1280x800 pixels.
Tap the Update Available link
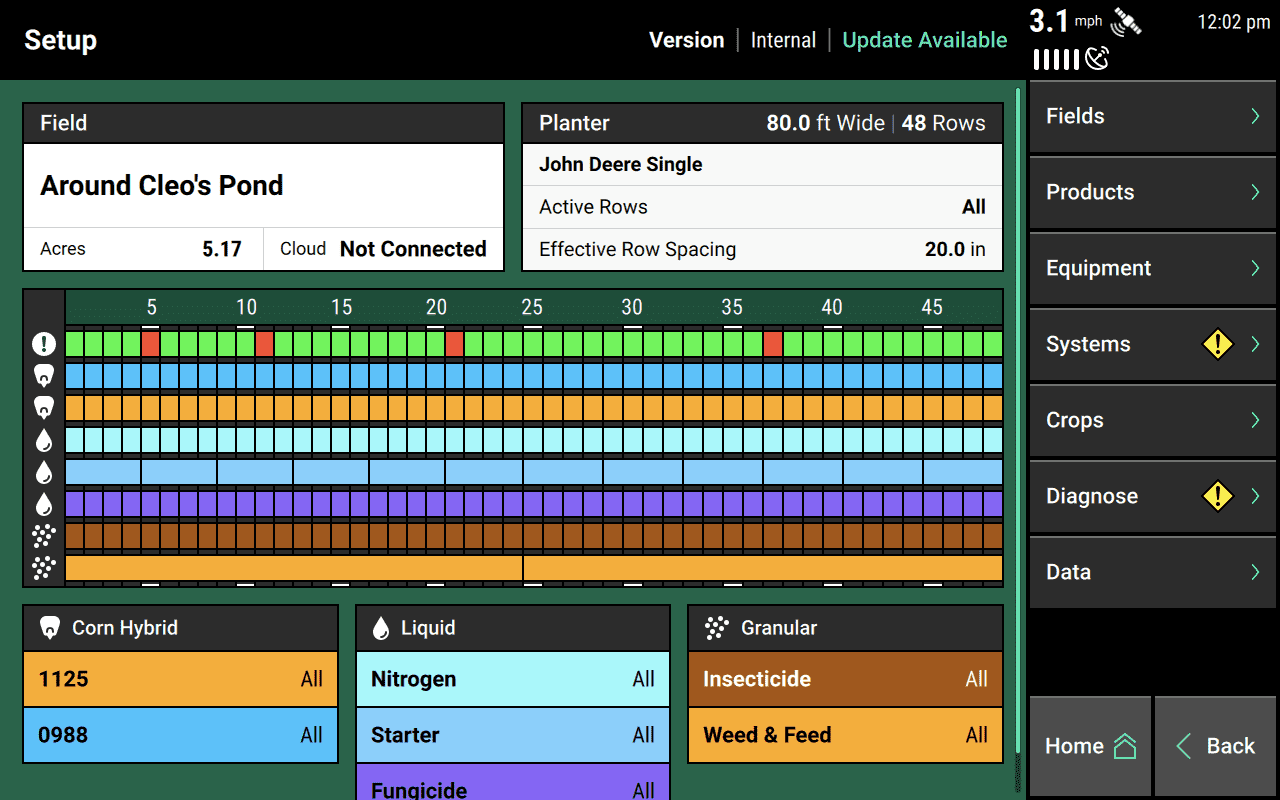(924, 40)
